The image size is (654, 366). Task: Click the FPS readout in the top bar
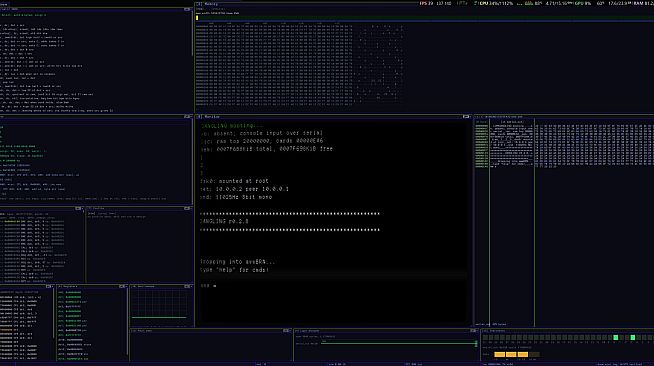tap(427, 3)
